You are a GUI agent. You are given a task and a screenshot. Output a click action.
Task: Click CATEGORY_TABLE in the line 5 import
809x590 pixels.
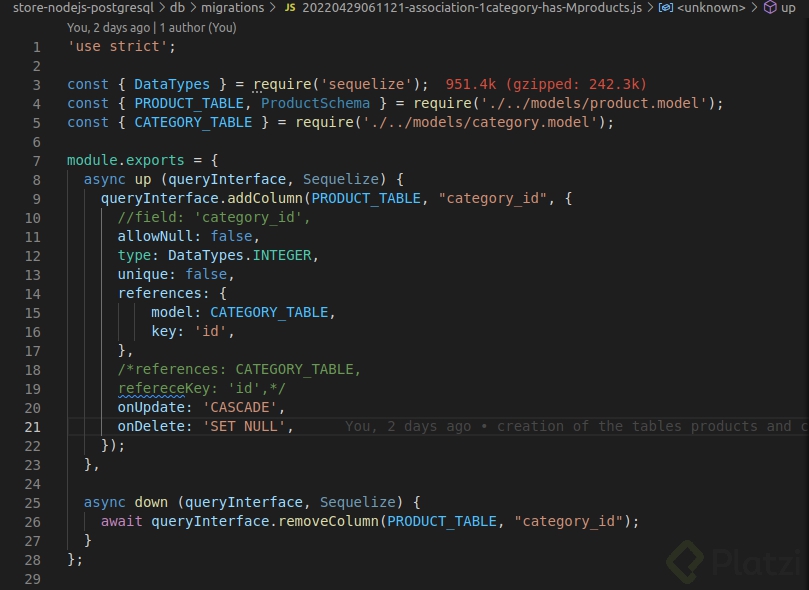[193, 122]
